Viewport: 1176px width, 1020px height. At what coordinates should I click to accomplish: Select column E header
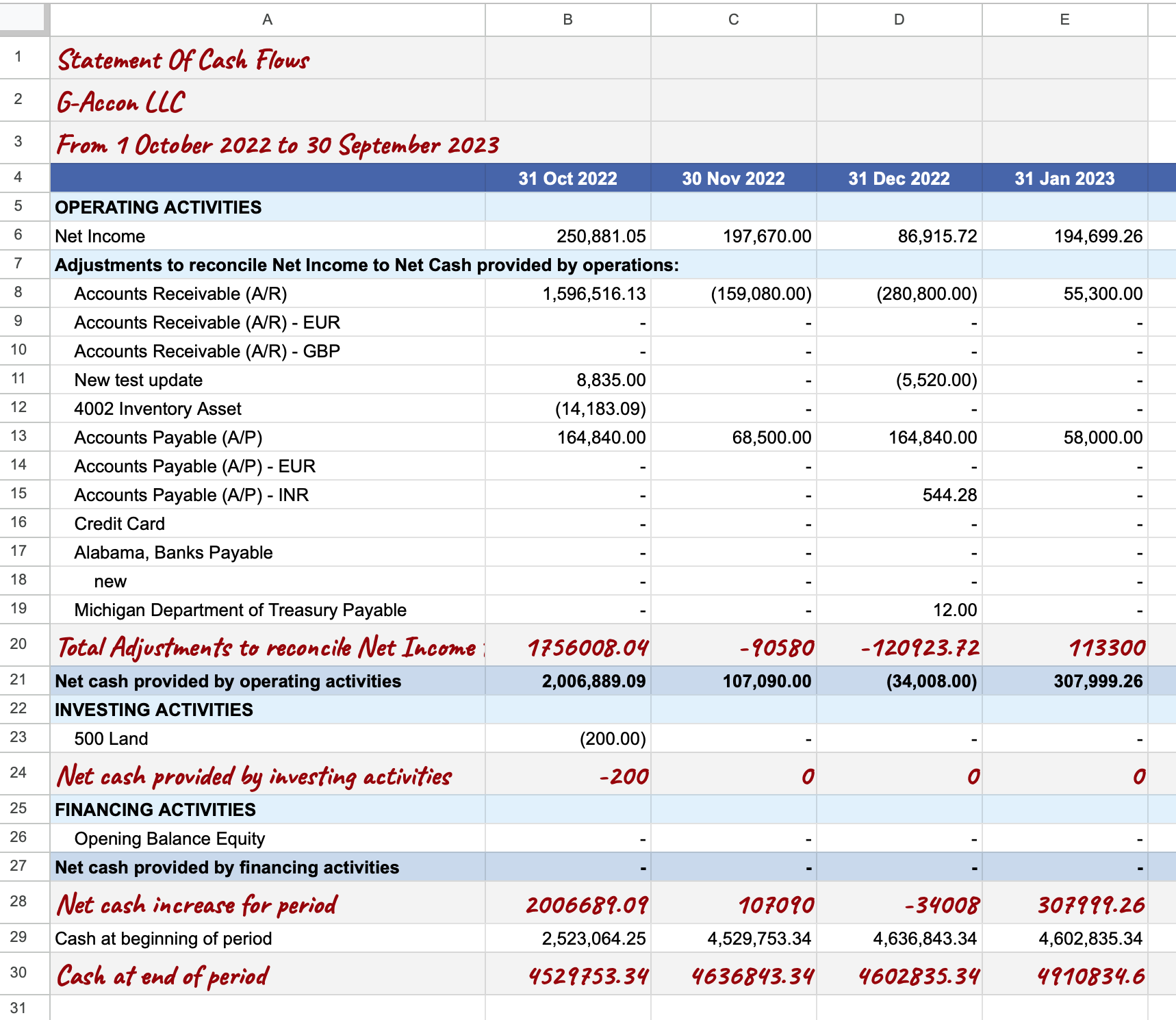click(x=1065, y=19)
